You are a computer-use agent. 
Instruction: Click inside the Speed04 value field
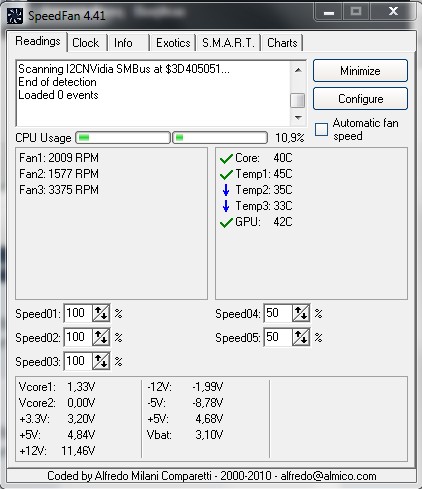coord(278,313)
